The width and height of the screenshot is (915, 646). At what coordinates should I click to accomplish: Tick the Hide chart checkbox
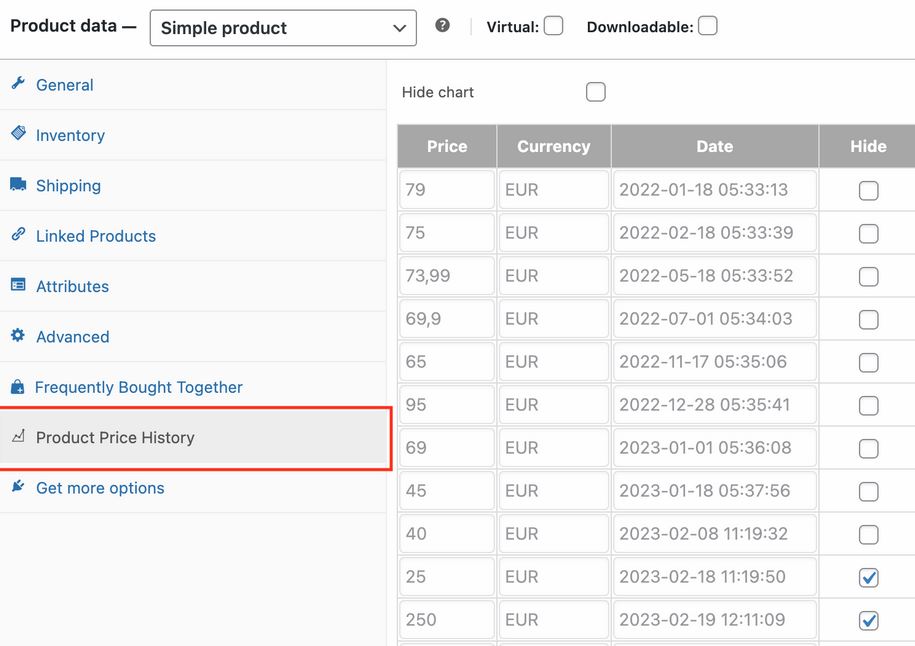point(596,92)
